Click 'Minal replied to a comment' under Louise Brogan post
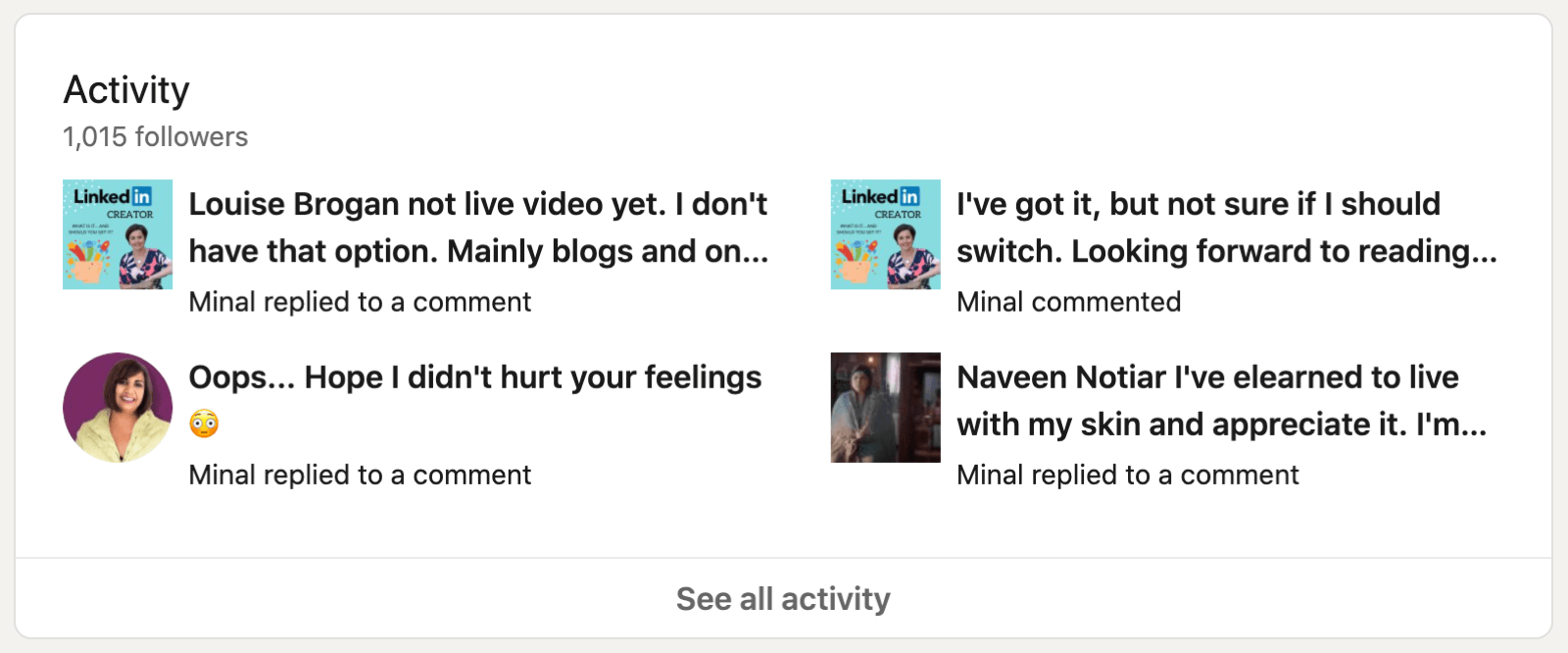 (360, 302)
